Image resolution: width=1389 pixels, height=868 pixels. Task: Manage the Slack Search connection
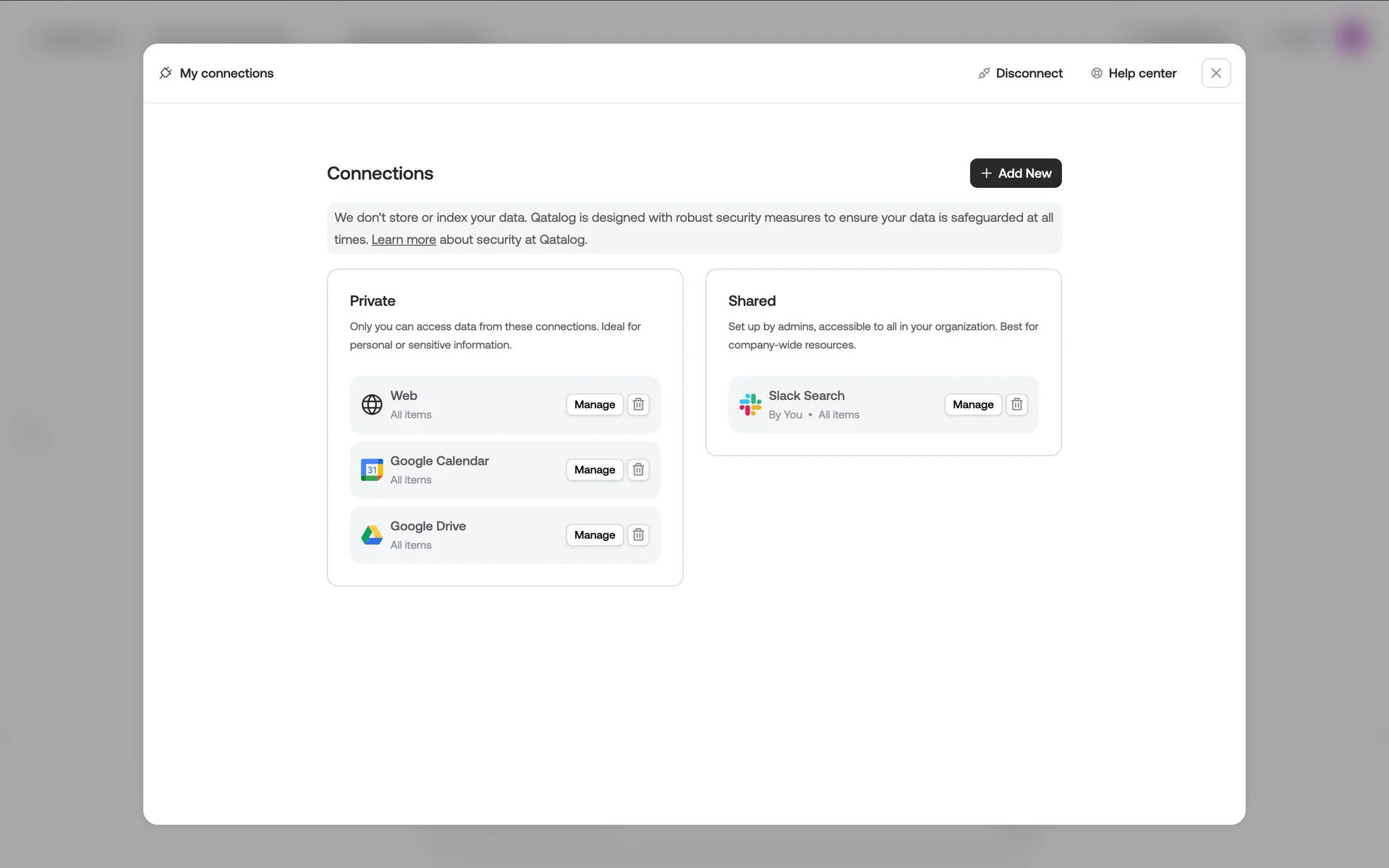pos(972,404)
